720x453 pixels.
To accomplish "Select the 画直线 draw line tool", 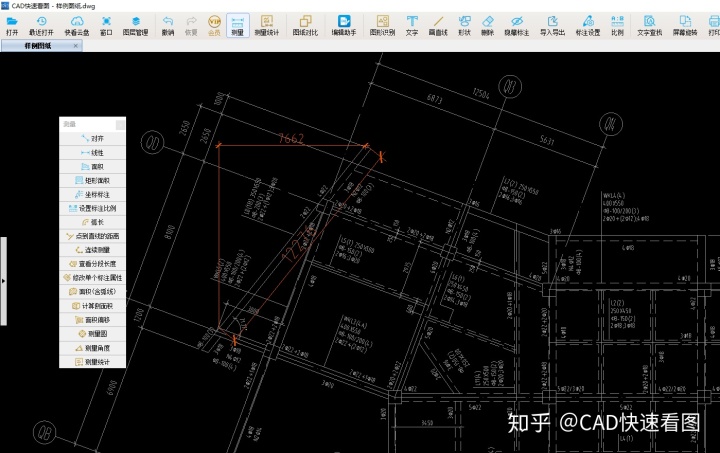I will [438, 26].
